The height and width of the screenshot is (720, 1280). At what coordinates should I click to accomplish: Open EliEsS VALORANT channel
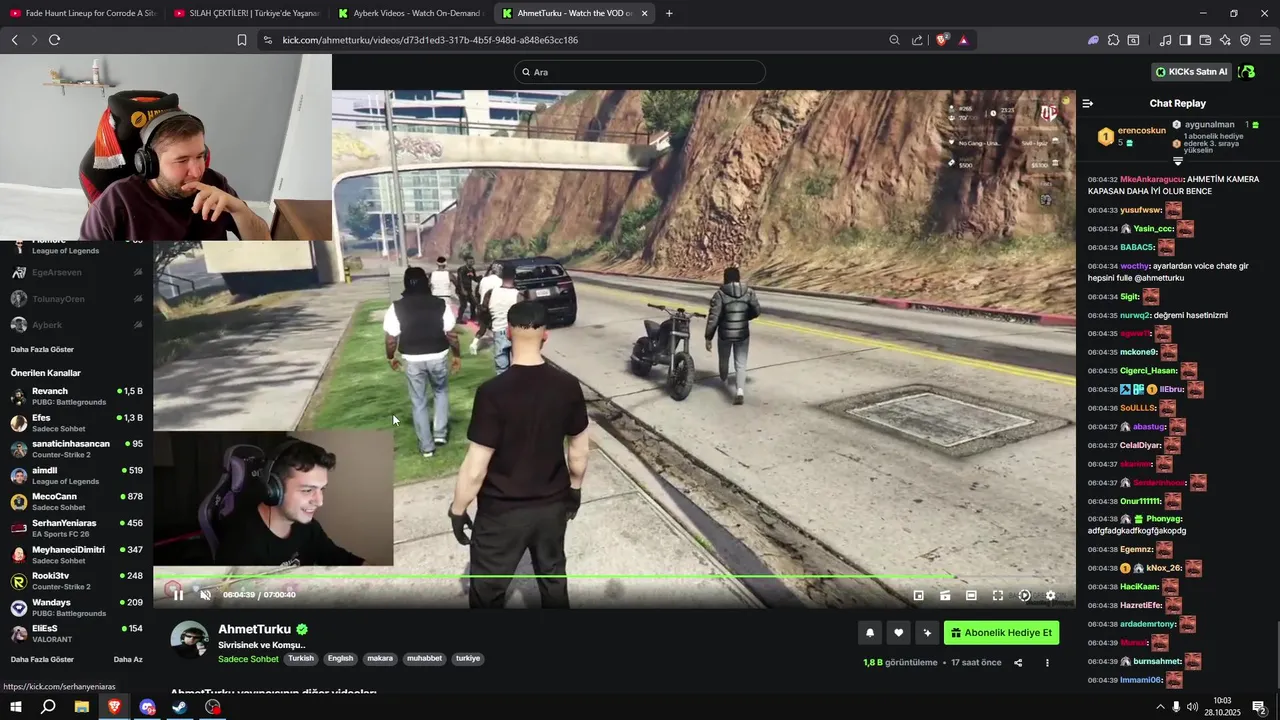(x=76, y=634)
